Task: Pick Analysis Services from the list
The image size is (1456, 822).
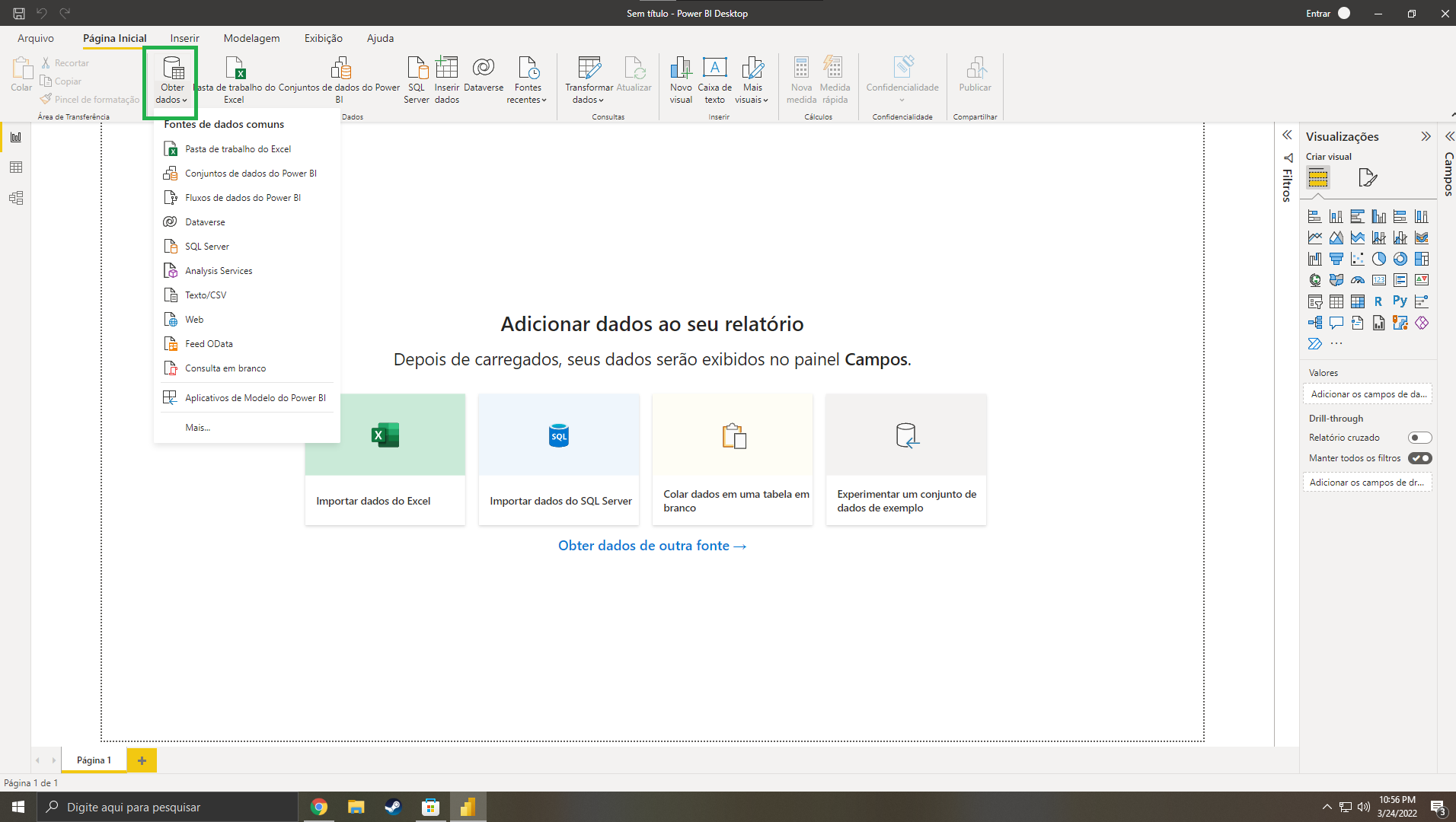Action: (247, 271)
